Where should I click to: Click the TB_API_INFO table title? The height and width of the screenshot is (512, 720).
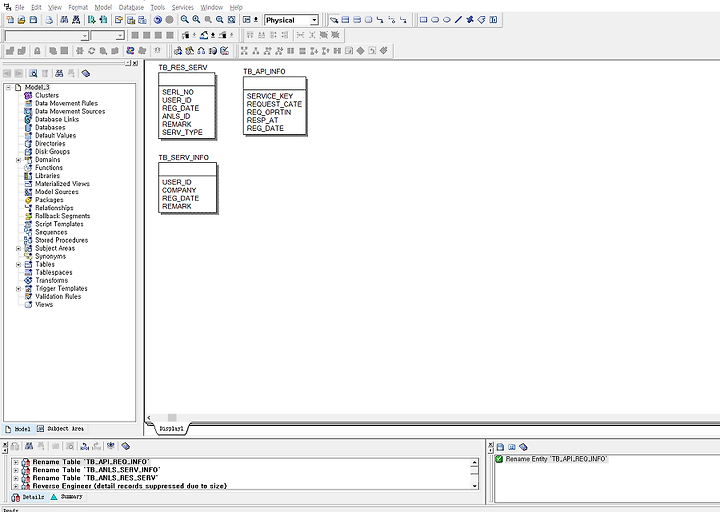point(264,72)
